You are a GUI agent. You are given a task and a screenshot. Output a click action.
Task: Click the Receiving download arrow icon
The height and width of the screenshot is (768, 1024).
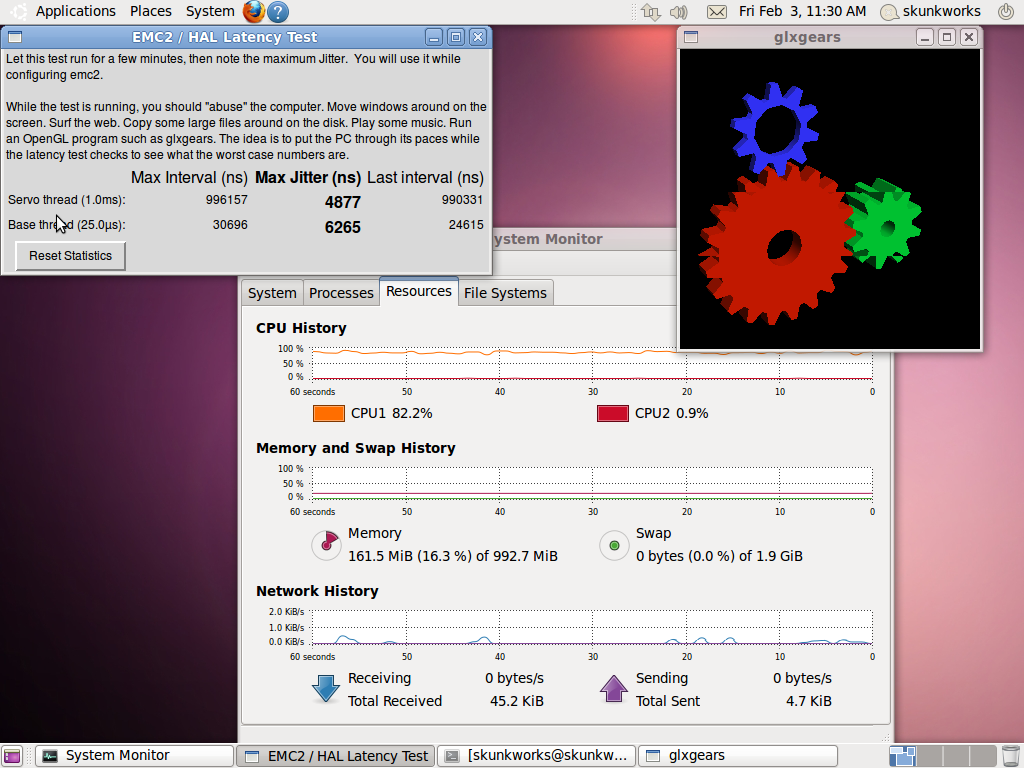pos(325,689)
